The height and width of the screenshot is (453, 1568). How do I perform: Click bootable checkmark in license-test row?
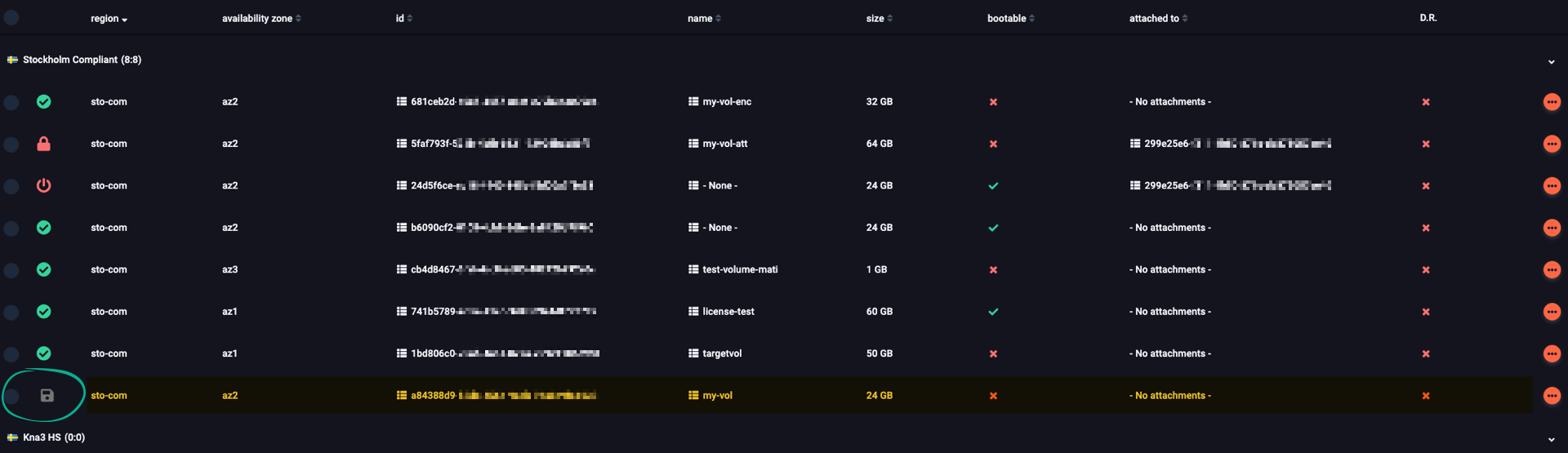(x=993, y=312)
